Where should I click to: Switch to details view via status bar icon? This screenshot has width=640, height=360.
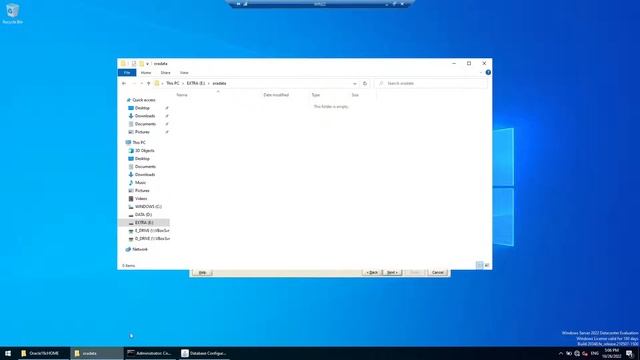(x=480, y=265)
